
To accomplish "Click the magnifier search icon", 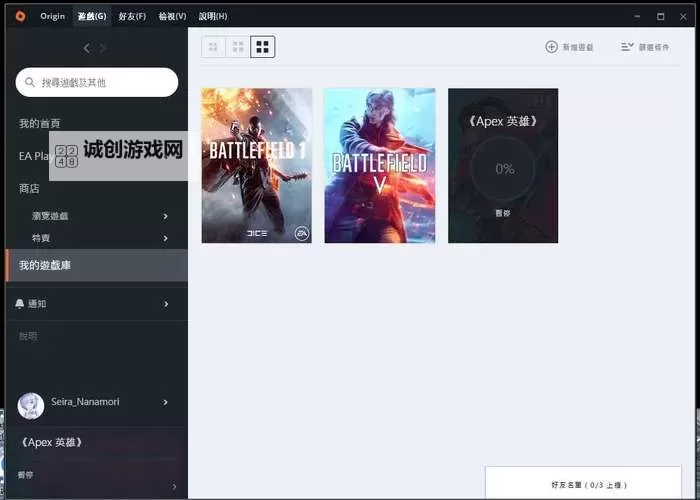I will pos(30,82).
